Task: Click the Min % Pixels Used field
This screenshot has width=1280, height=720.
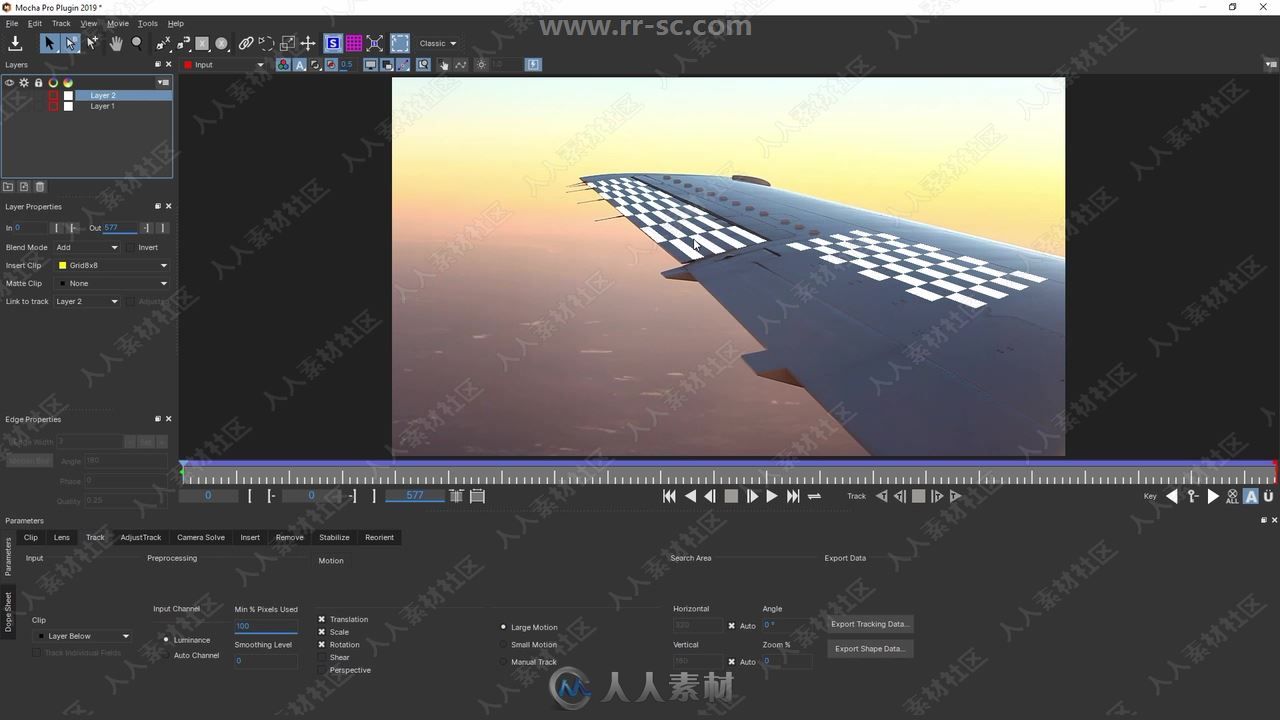Action: pos(266,626)
